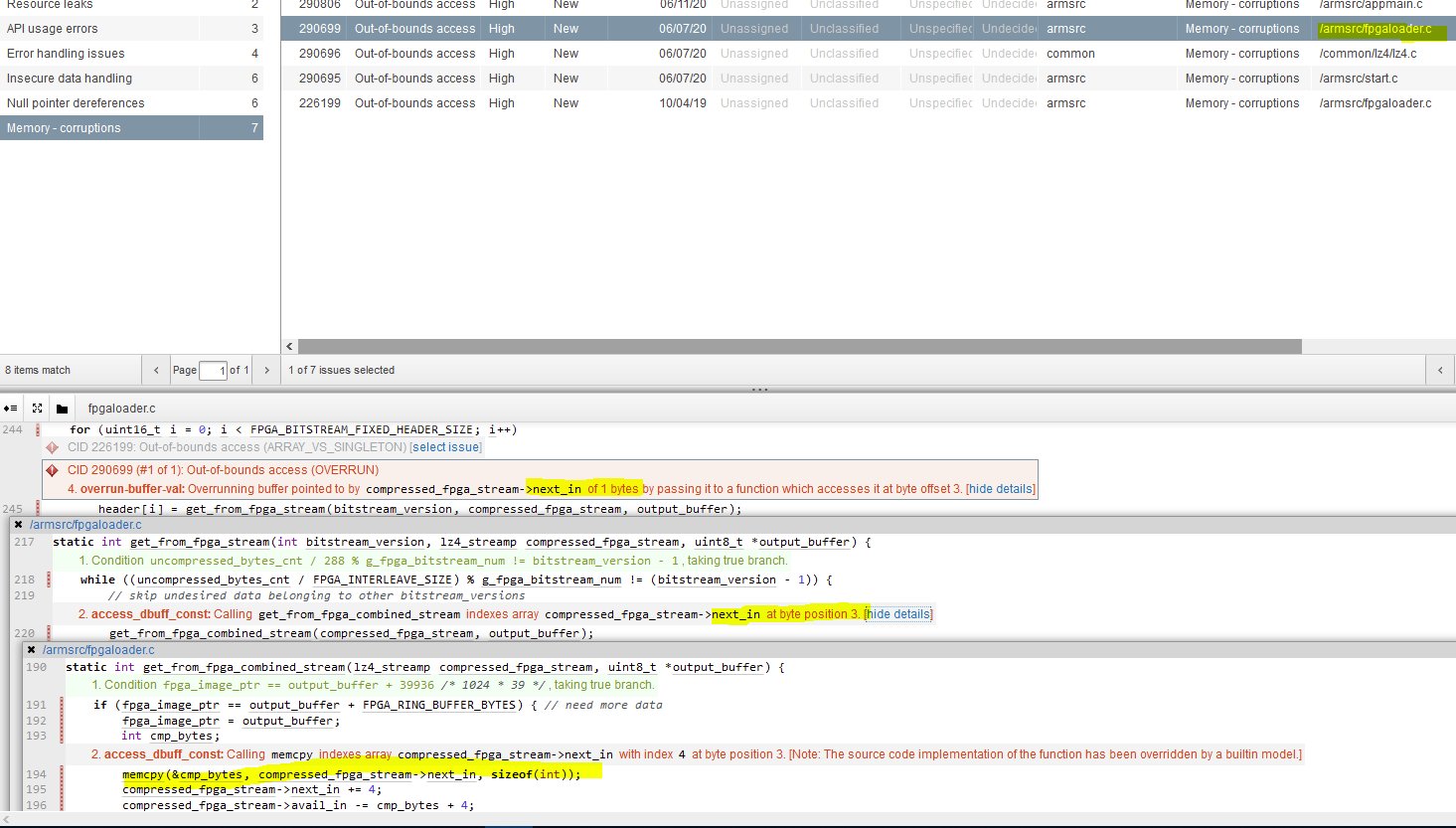The height and width of the screenshot is (828, 1456).
Task: Click the CID 290699 red error diamond
Action: pyautogui.click(x=54, y=469)
